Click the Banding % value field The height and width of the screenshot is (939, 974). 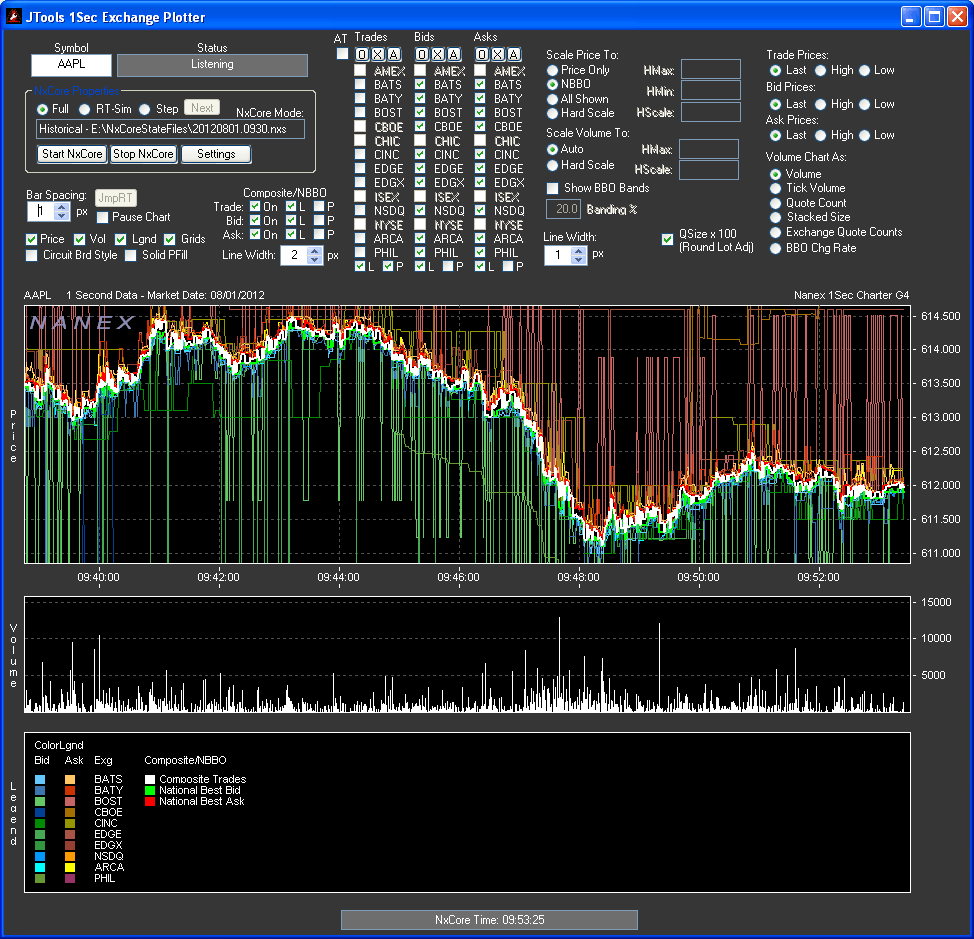click(x=563, y=209)
